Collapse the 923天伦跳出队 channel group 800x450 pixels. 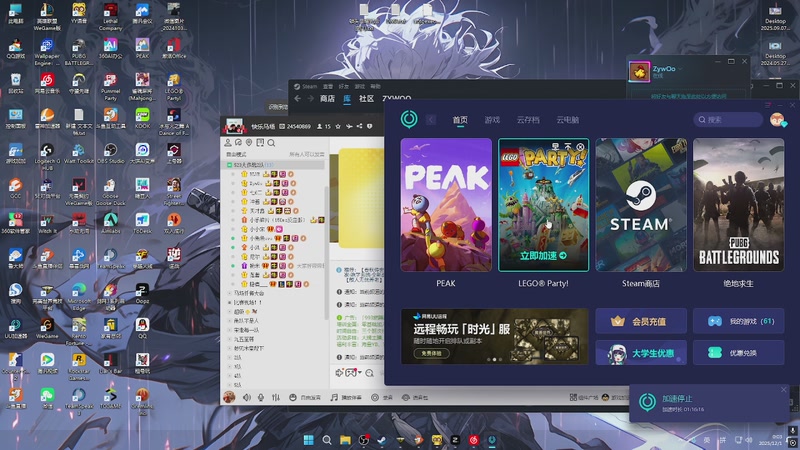pos(230,165)
